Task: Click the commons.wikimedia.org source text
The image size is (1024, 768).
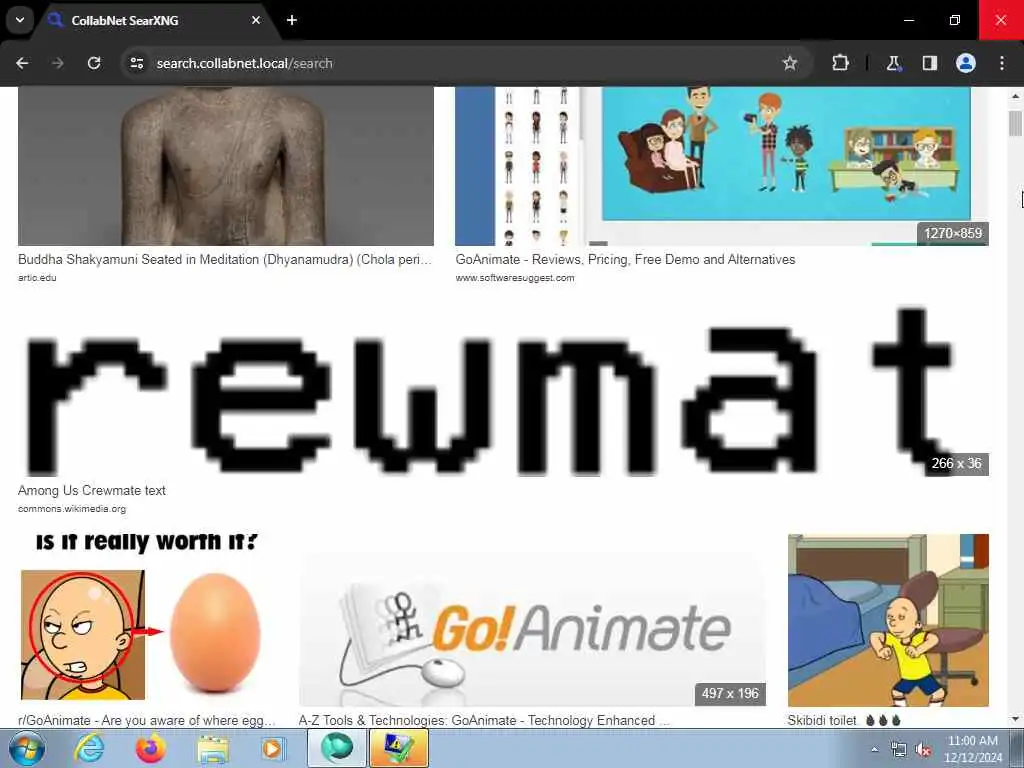Action: click(72, 509)
